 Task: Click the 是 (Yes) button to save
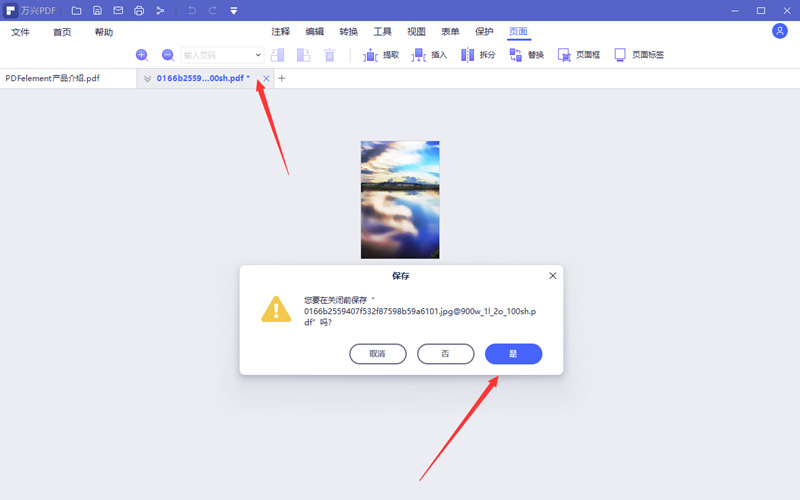coord(513,354)
